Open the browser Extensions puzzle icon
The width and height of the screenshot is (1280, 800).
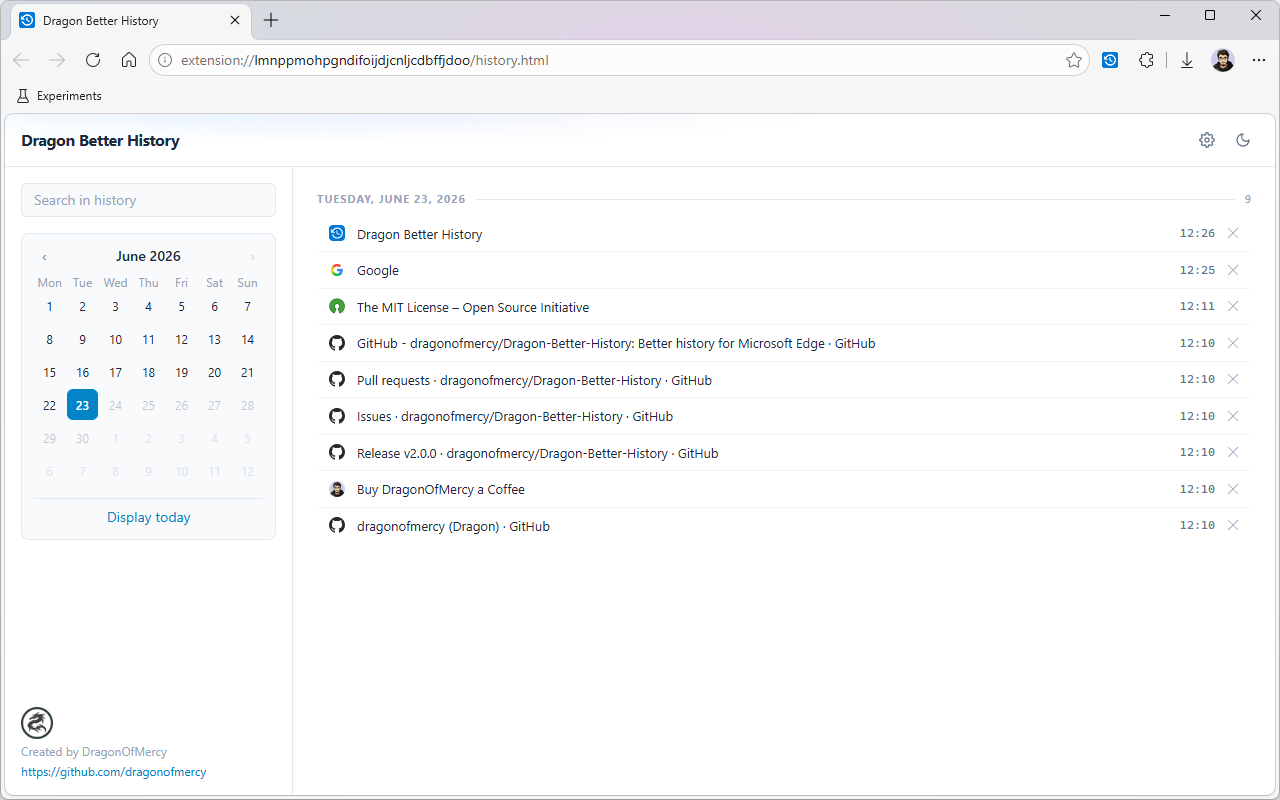[1147, 60]
